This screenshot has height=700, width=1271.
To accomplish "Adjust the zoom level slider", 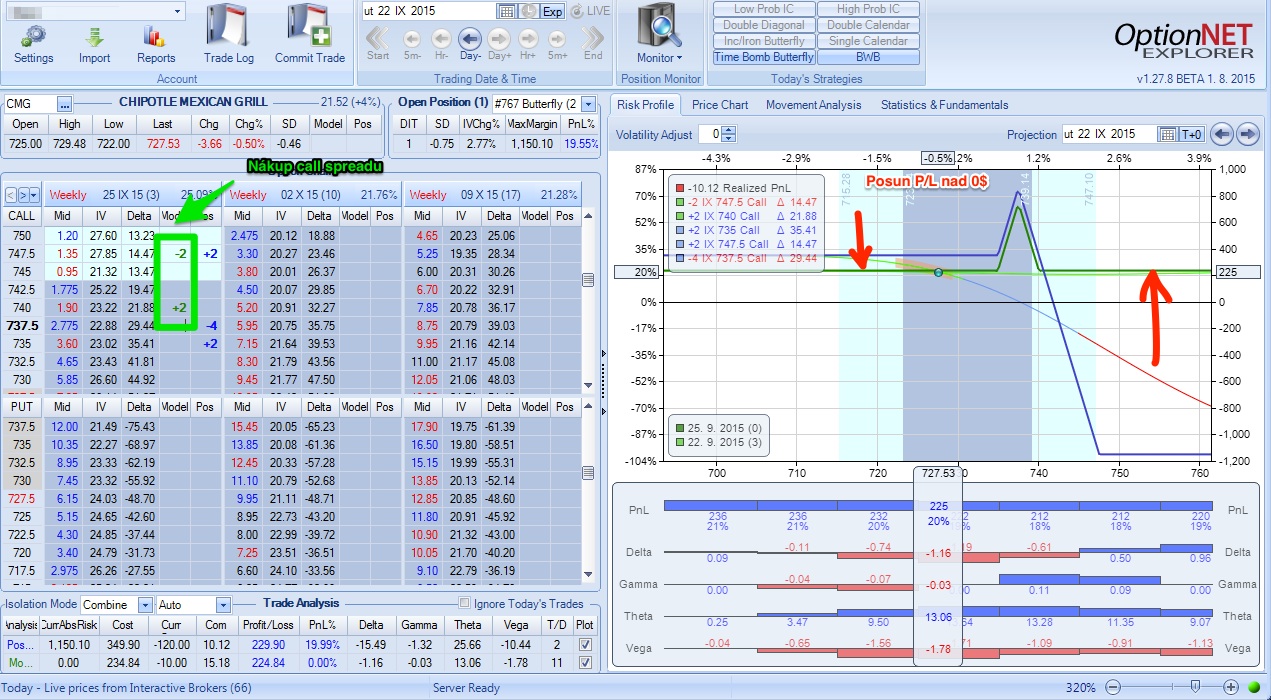I will [1193, 688].
